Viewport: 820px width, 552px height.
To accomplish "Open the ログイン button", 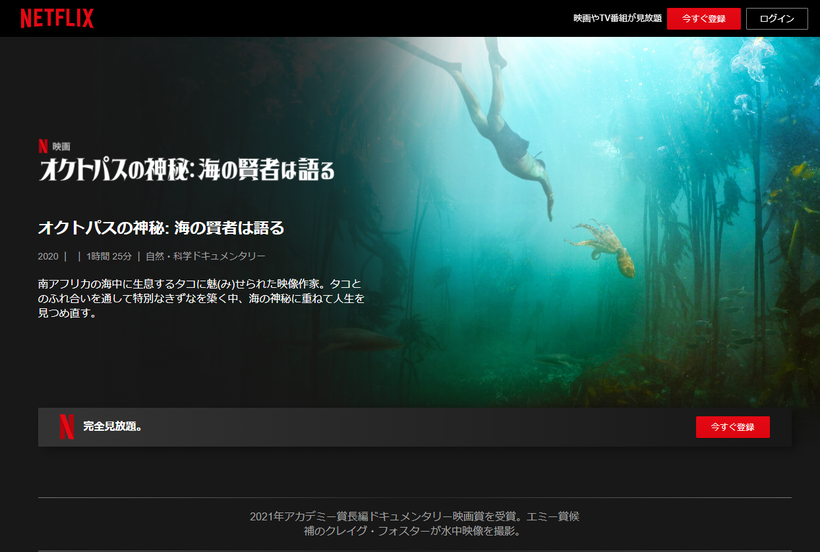I will [x=777, y=19].
